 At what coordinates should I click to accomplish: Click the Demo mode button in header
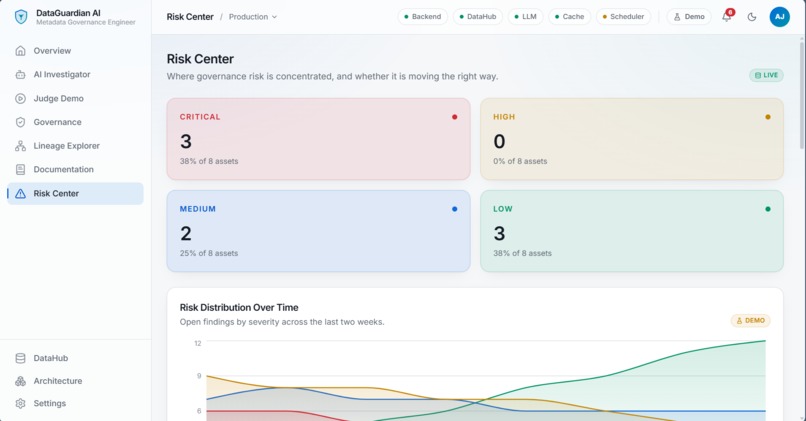coord(689,17)
